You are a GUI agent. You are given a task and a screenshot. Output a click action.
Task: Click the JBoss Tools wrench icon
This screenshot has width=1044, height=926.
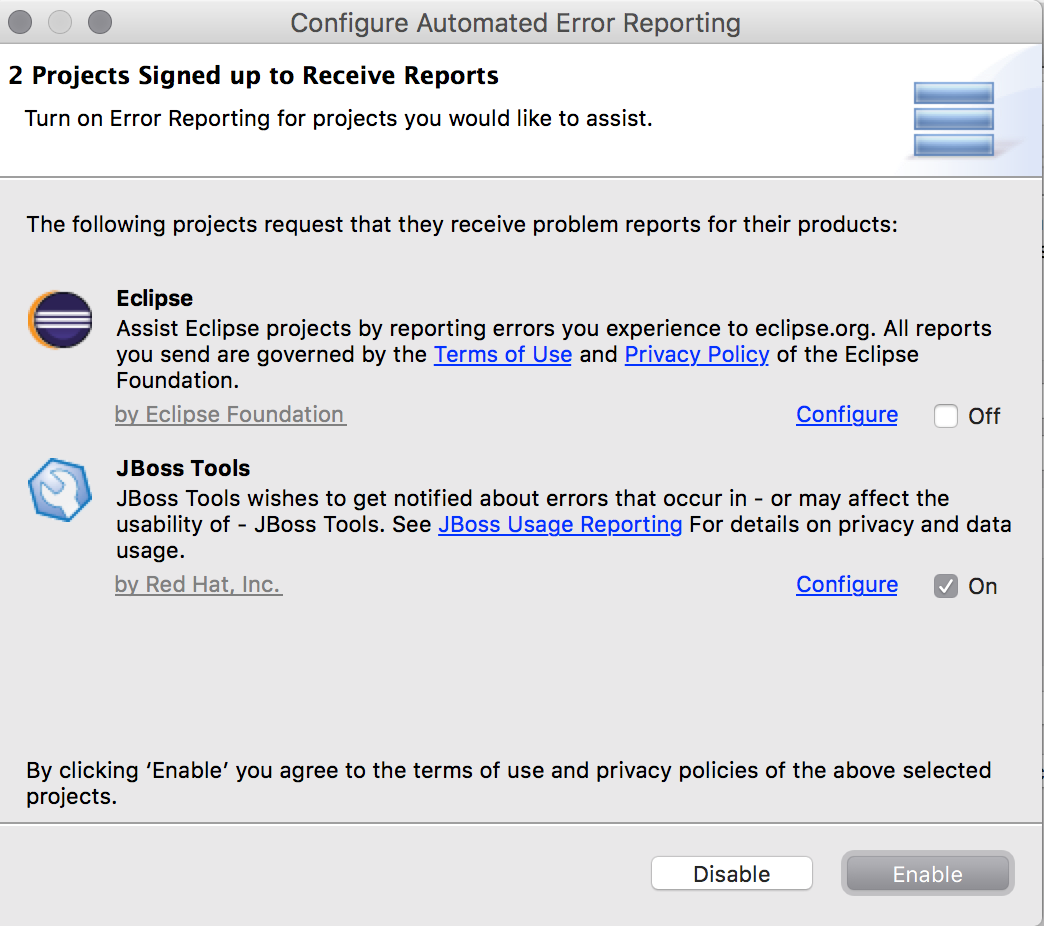click(x=60, y=491)
